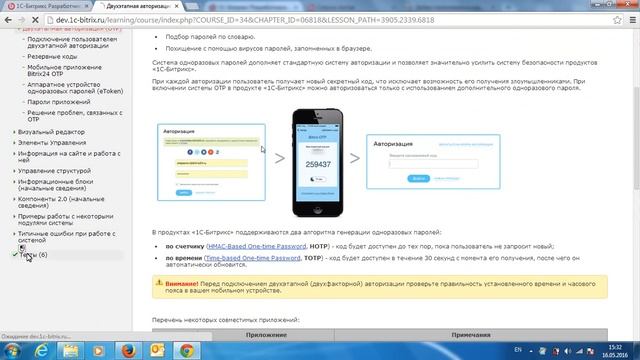Expand the Визуальный редактор section
Screen dimensions: 640x360
coord(51,132)
